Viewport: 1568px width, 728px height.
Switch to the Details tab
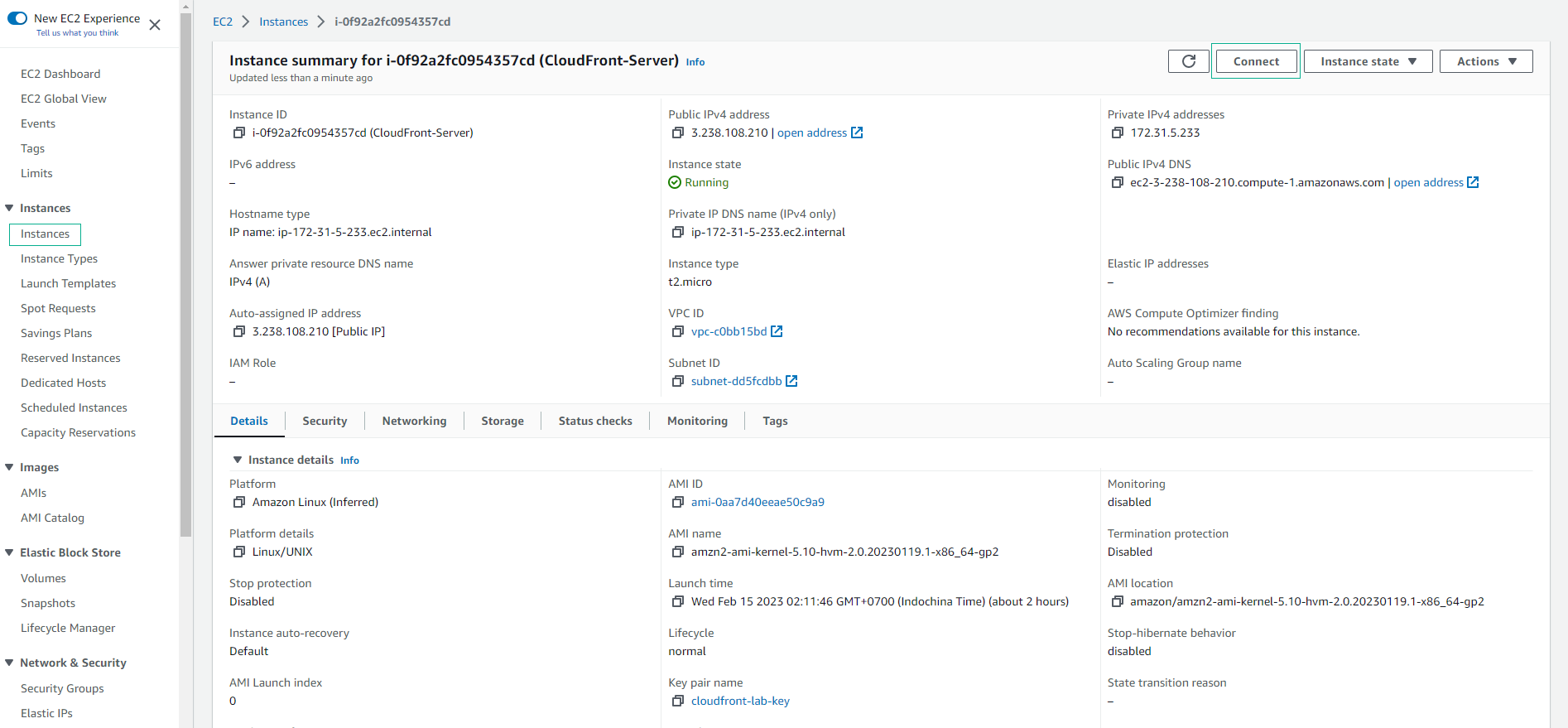pyautogui.click(x=249, y=421)
